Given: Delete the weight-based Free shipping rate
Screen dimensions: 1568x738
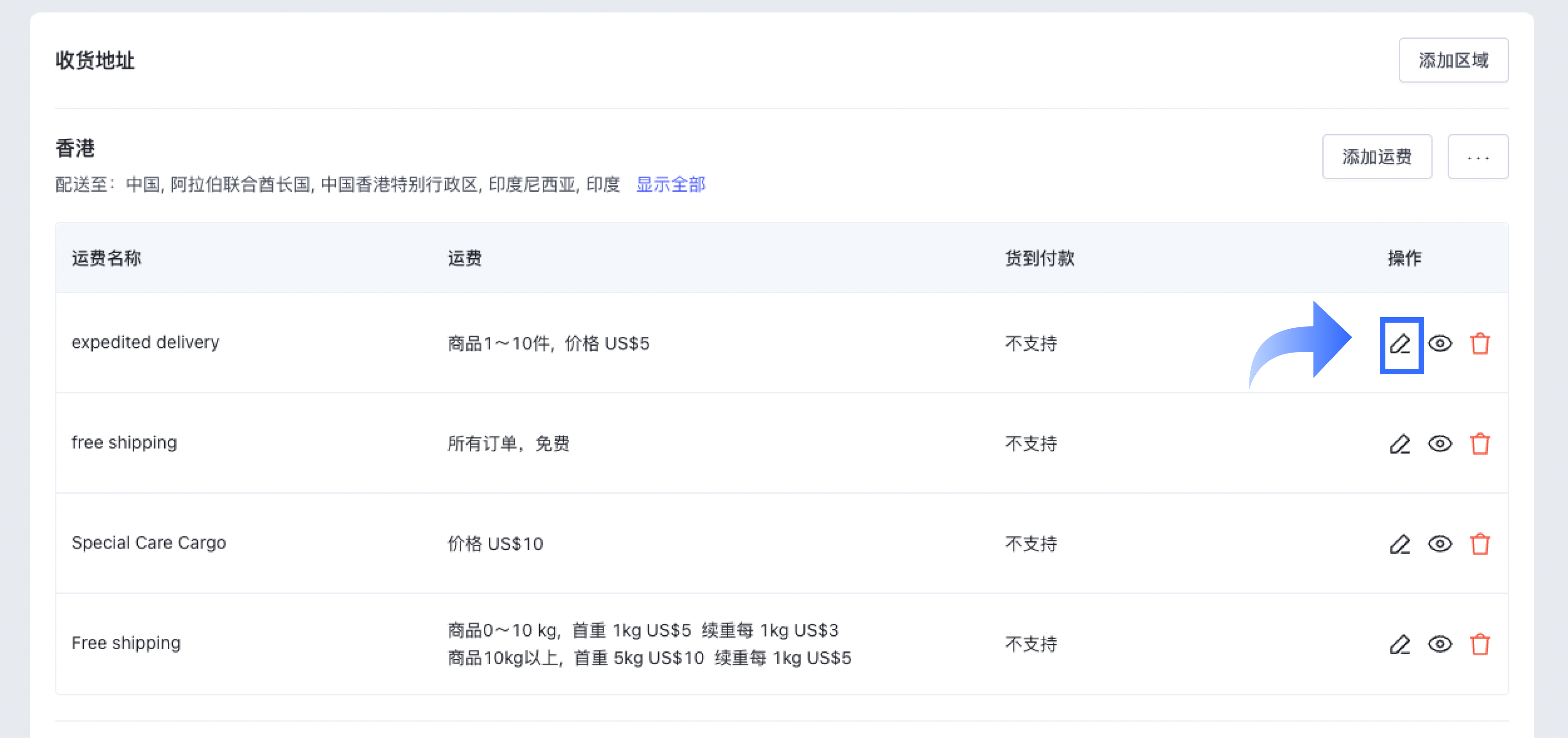Looking at the screenshot, I should (x=1480, y=644).
